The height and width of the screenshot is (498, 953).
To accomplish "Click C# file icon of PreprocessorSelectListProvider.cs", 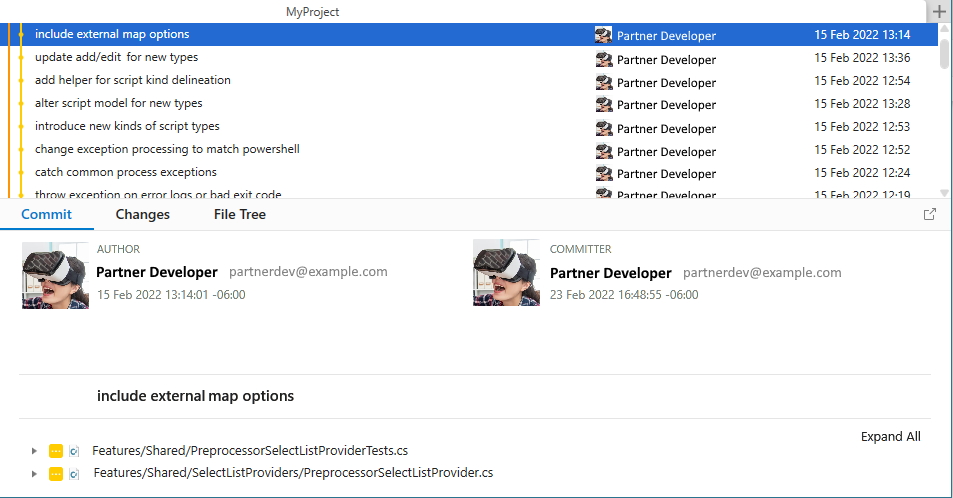I will (x=74, y=474).
